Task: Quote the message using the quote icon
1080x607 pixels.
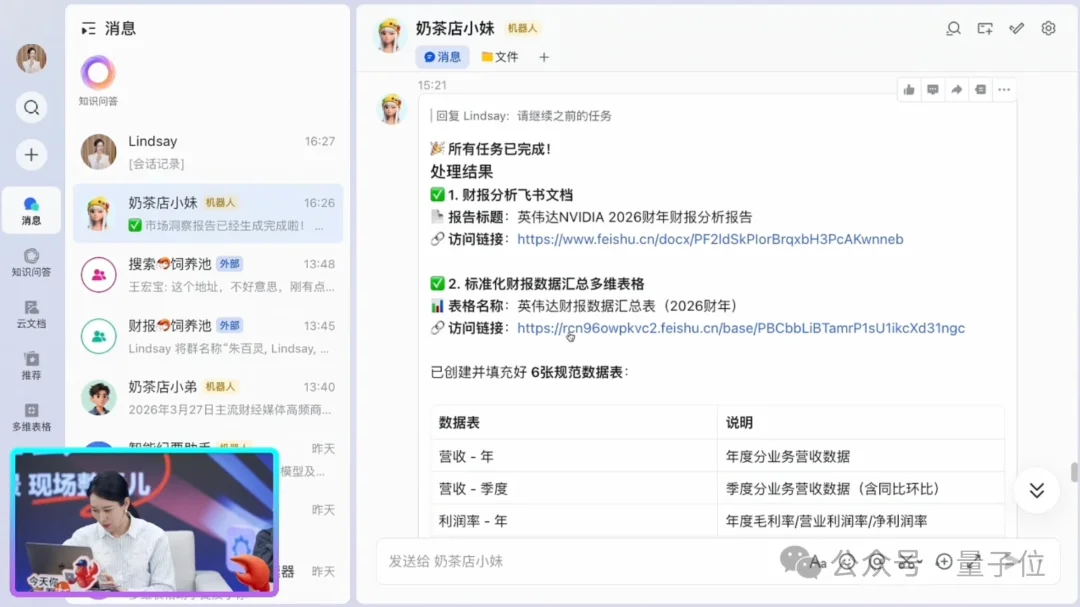Action: tap(981, 89)
